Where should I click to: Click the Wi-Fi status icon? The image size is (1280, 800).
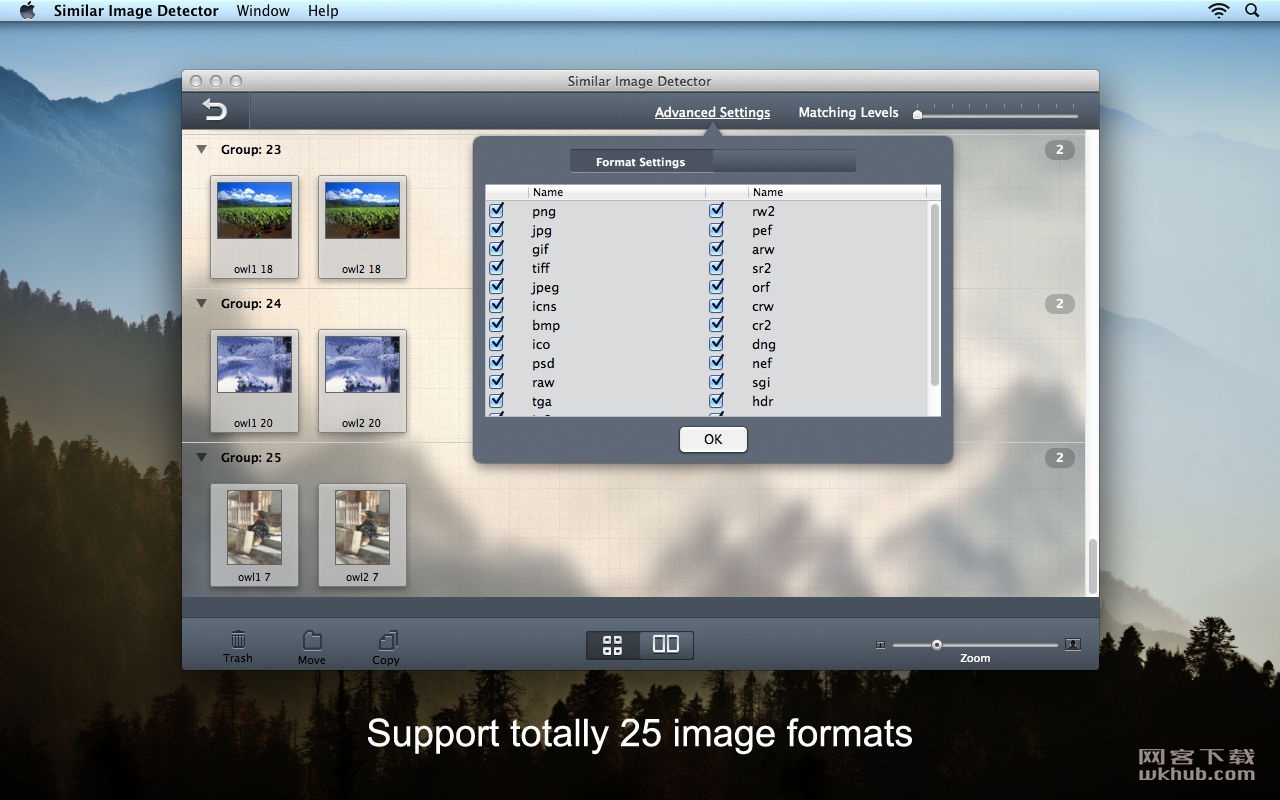[x=1218, y=11]
